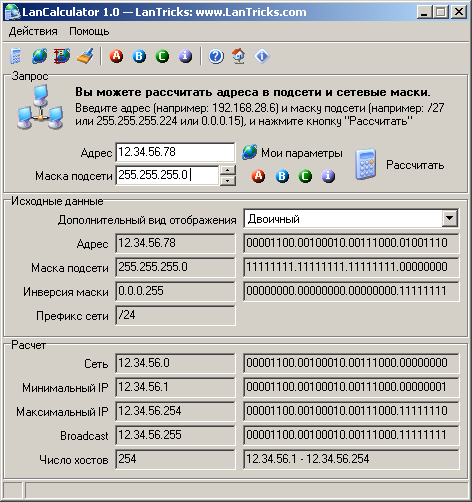The width and height of the screenshot is (472, 502).
Task: Click Маска подсети value 255.255.255.0 in Исходные данные
Action: (x=175, y=267)
